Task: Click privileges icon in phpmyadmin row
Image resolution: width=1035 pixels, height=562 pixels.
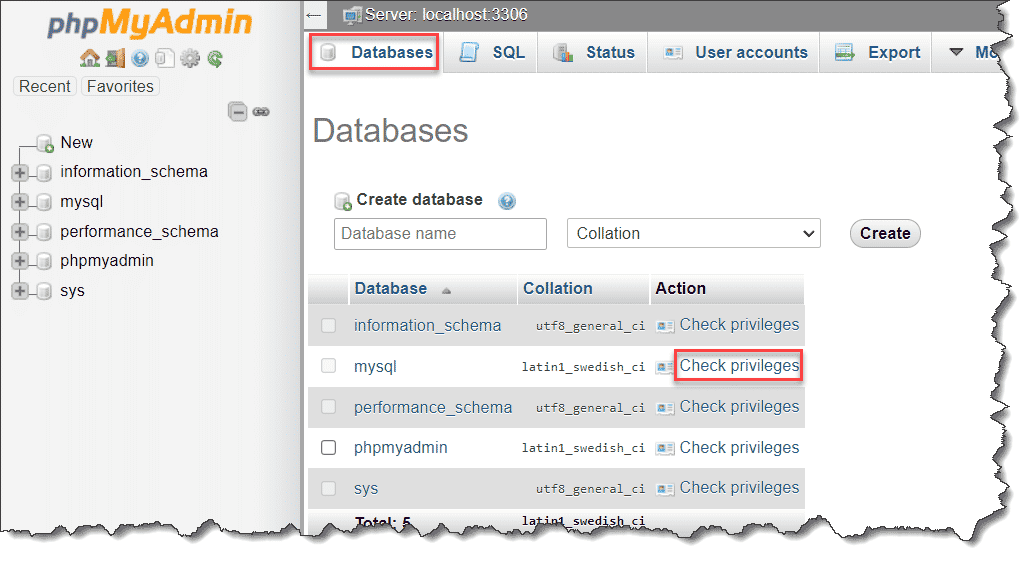Action: pos(665,449)
